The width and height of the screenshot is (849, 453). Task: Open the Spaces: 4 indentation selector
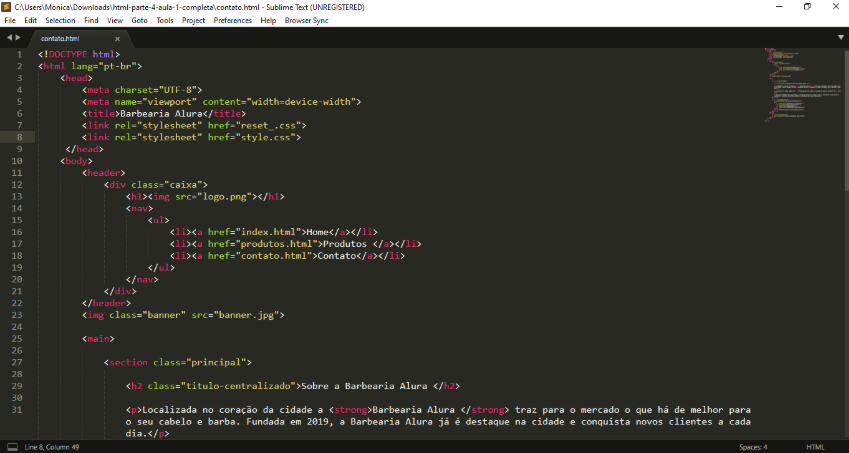(753, 447)
